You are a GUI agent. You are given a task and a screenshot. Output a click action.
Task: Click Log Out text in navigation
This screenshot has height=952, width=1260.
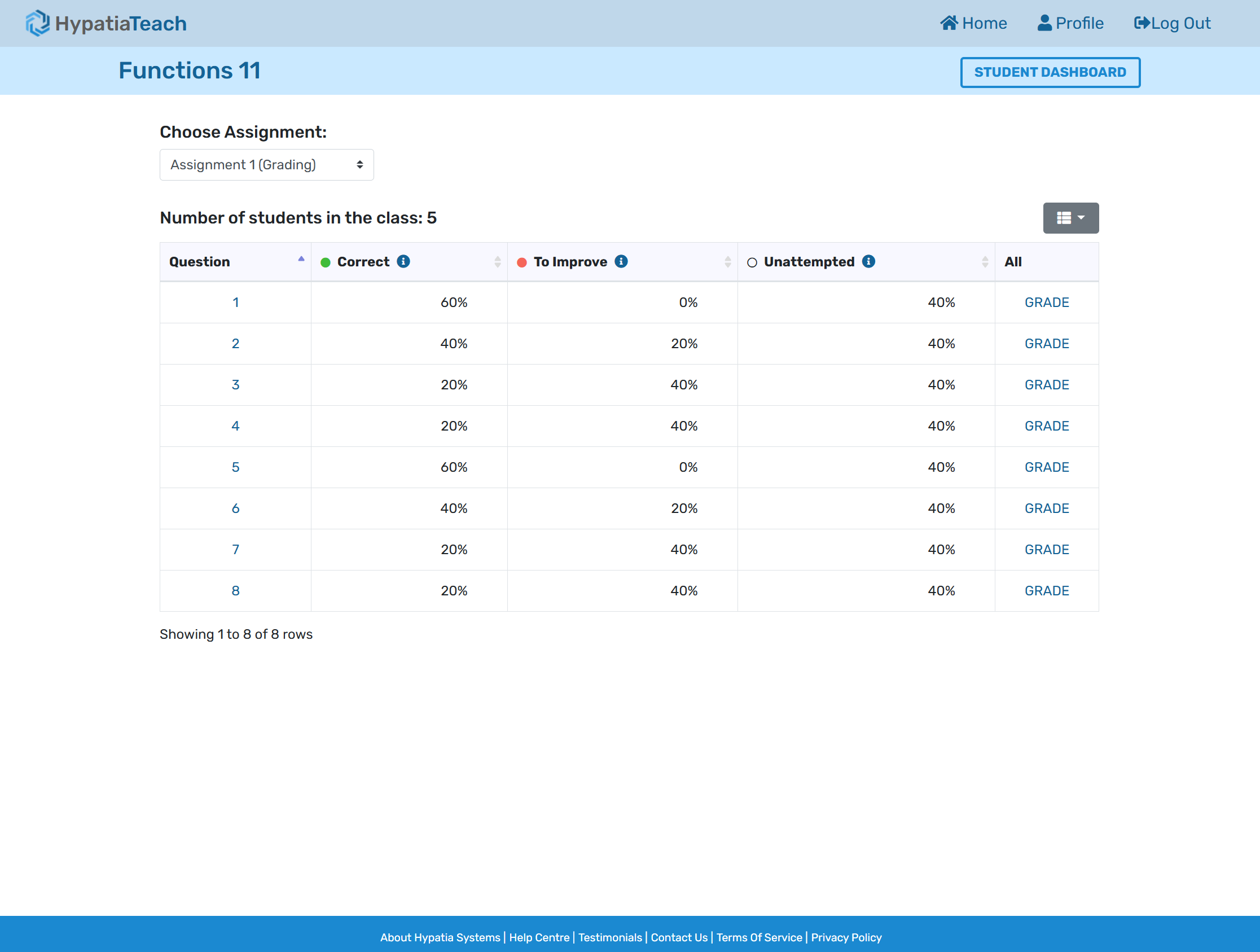1180,23
